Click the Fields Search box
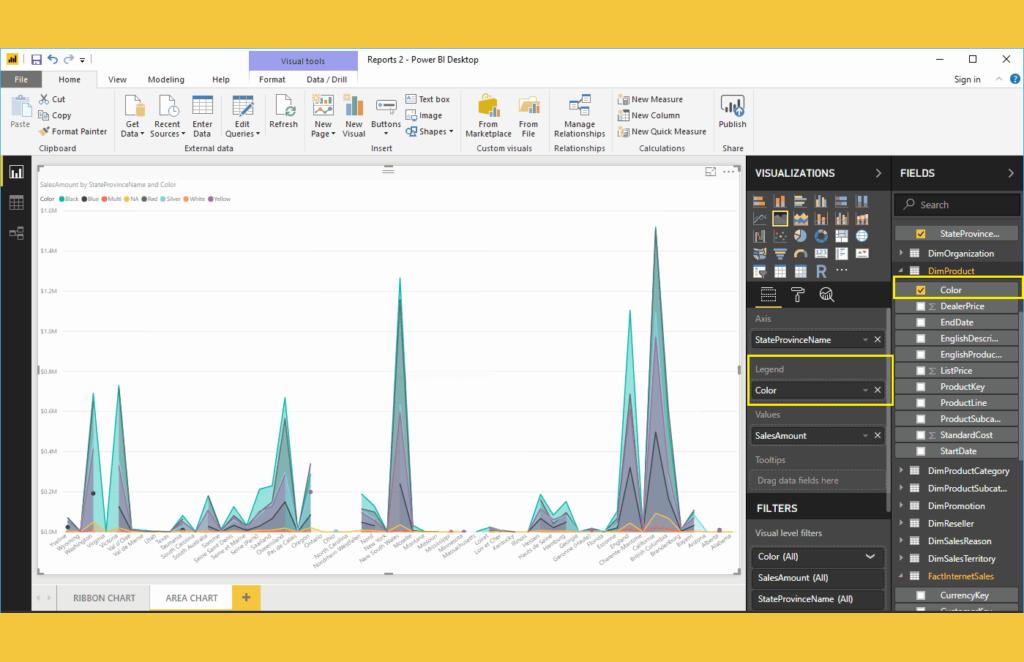The height and width of the screenshot is (662, 1024). click(x=957, y=204)
